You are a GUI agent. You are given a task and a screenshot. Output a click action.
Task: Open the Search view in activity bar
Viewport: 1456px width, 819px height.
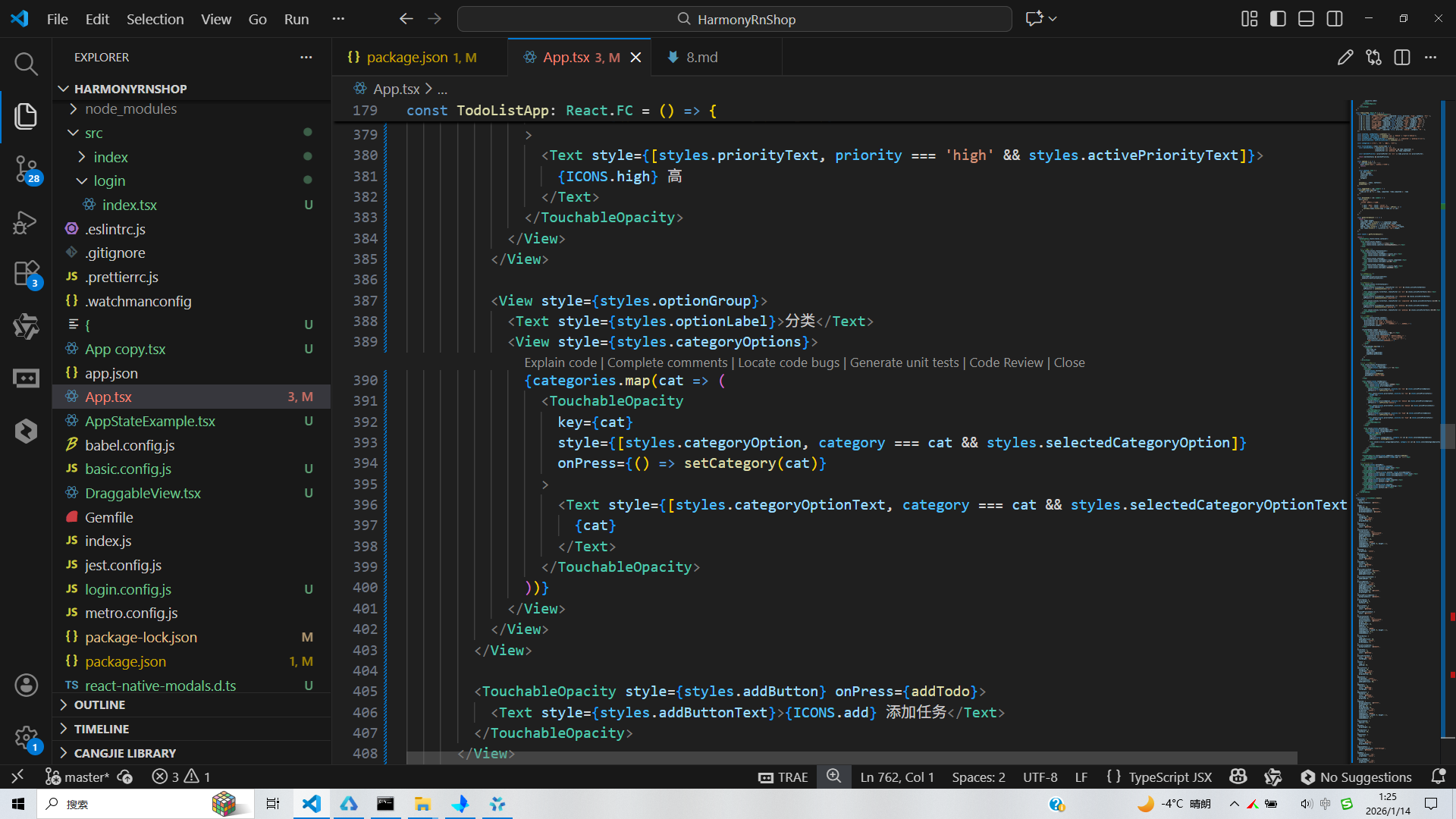point(26,64)
